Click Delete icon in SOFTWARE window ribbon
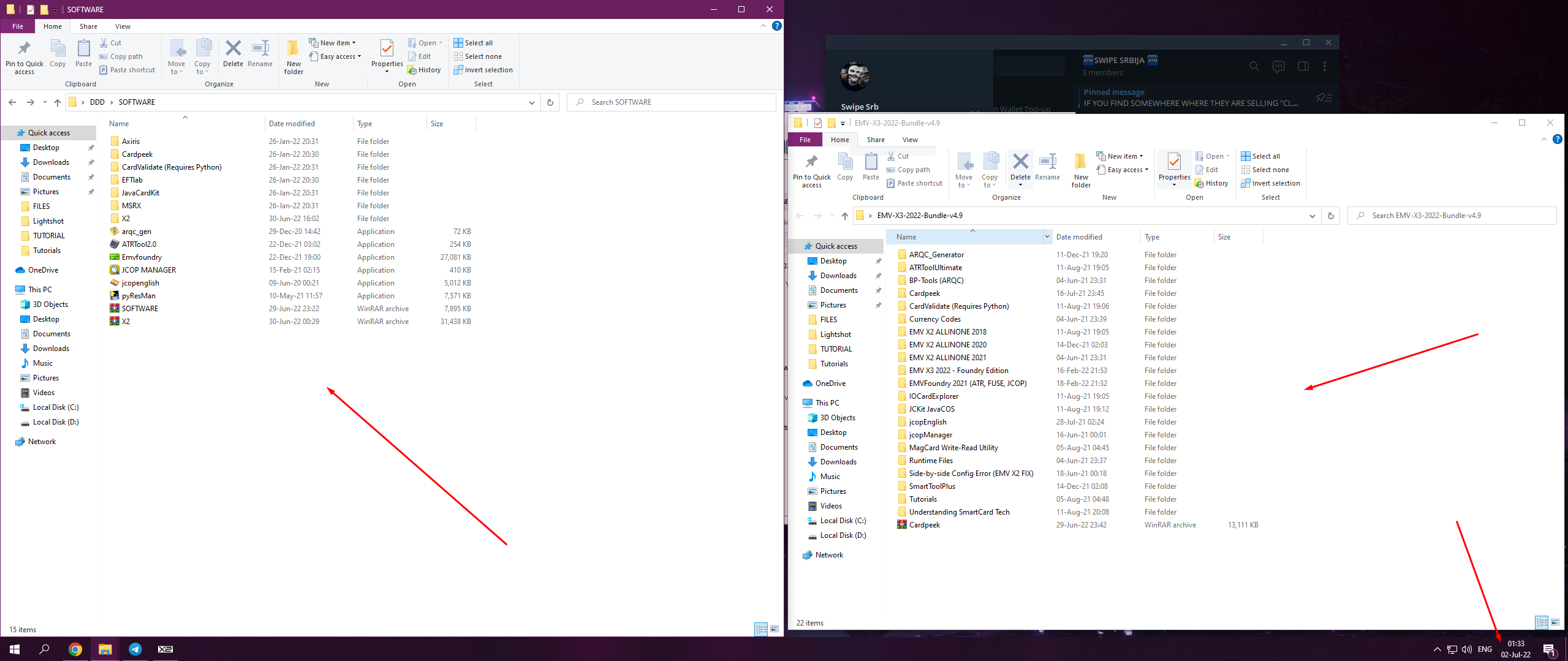Viewport: 1568px width, 661px height. [x=233, y=53]
